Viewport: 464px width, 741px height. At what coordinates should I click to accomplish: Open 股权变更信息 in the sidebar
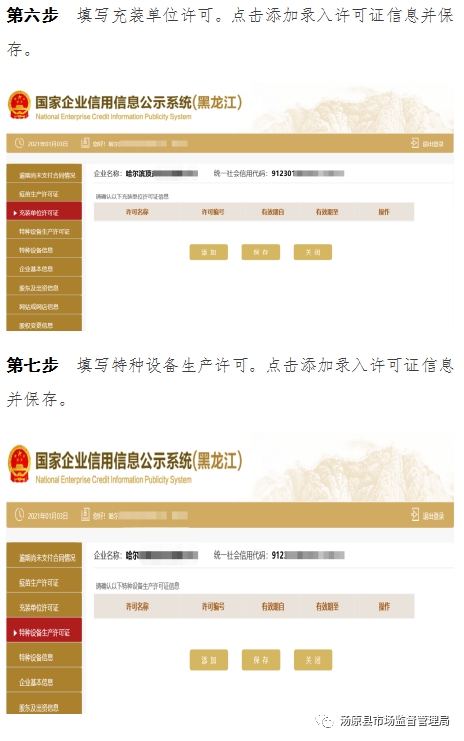point(44,324)
